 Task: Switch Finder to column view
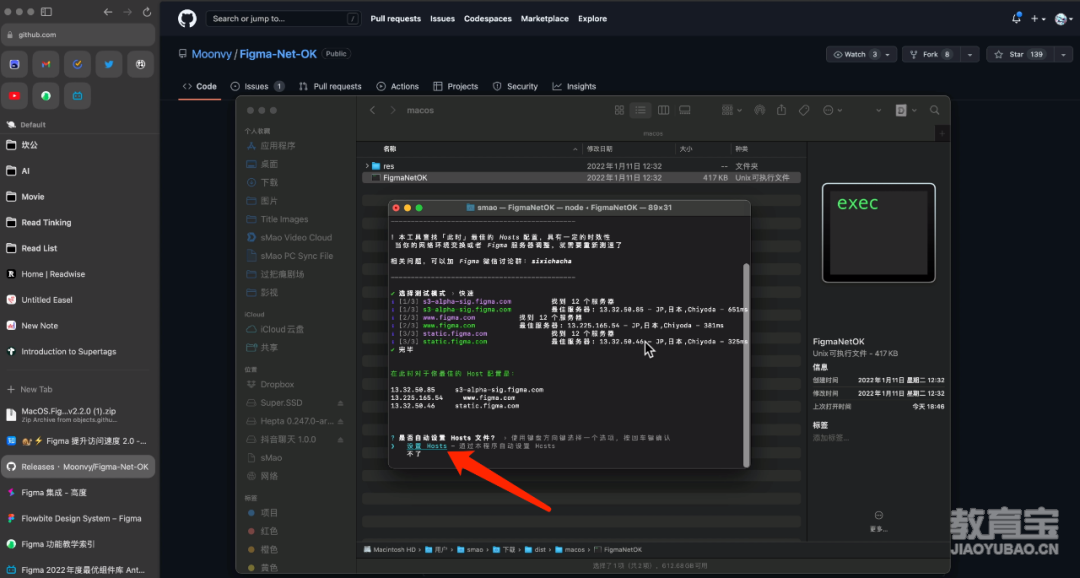coord(663,110)
